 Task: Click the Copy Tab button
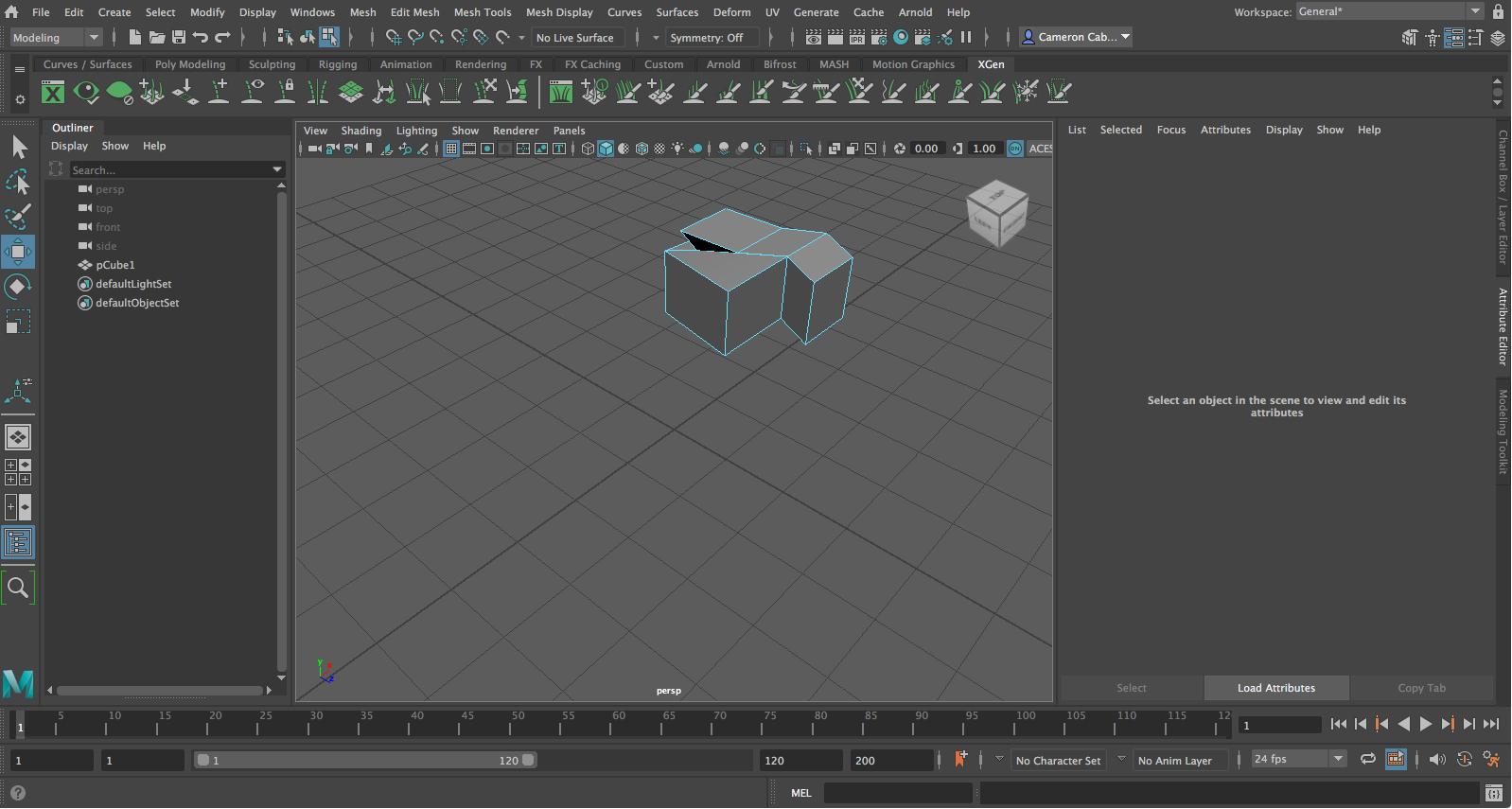[x=1422, y=688]
